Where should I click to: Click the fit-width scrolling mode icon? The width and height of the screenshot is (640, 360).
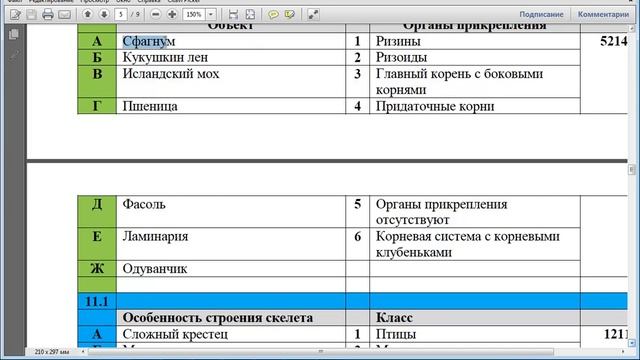click(233, 15)
